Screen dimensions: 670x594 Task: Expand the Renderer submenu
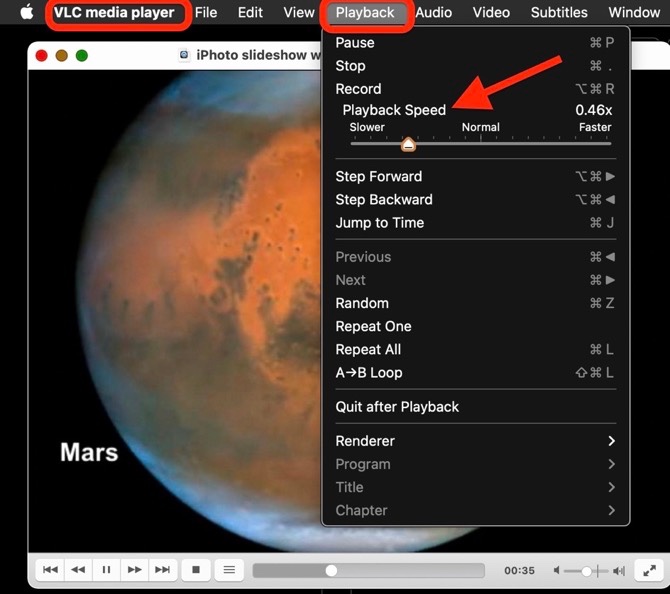click(x=475, y=441)
